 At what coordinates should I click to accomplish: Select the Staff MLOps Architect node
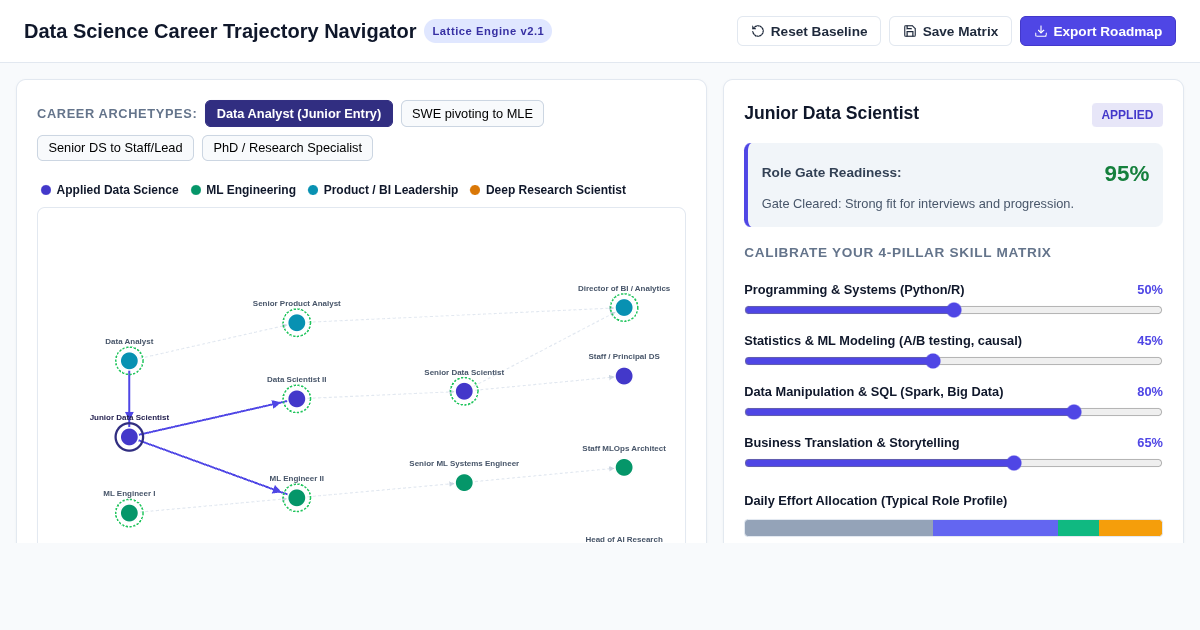[624, 467]
